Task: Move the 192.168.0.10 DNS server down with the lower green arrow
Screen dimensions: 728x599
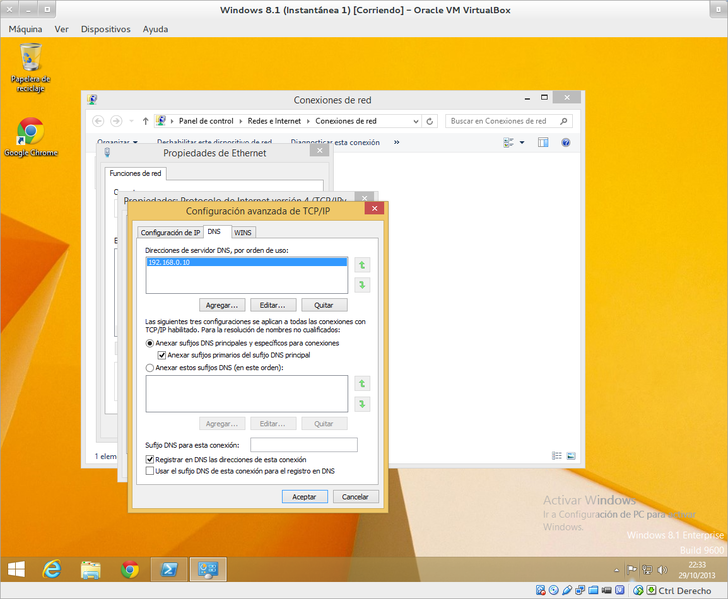Action: pos(362,285)
